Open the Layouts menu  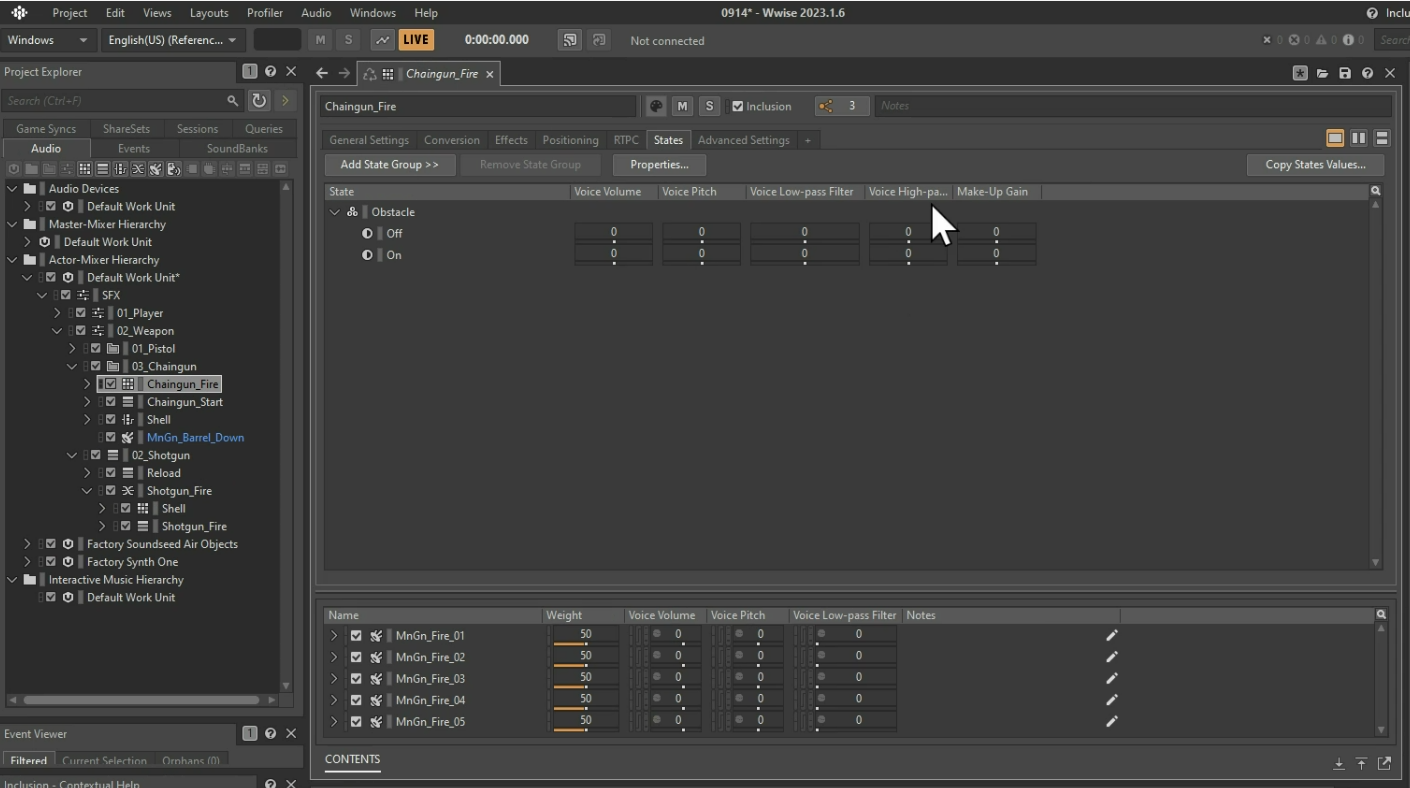pos(209,13)
